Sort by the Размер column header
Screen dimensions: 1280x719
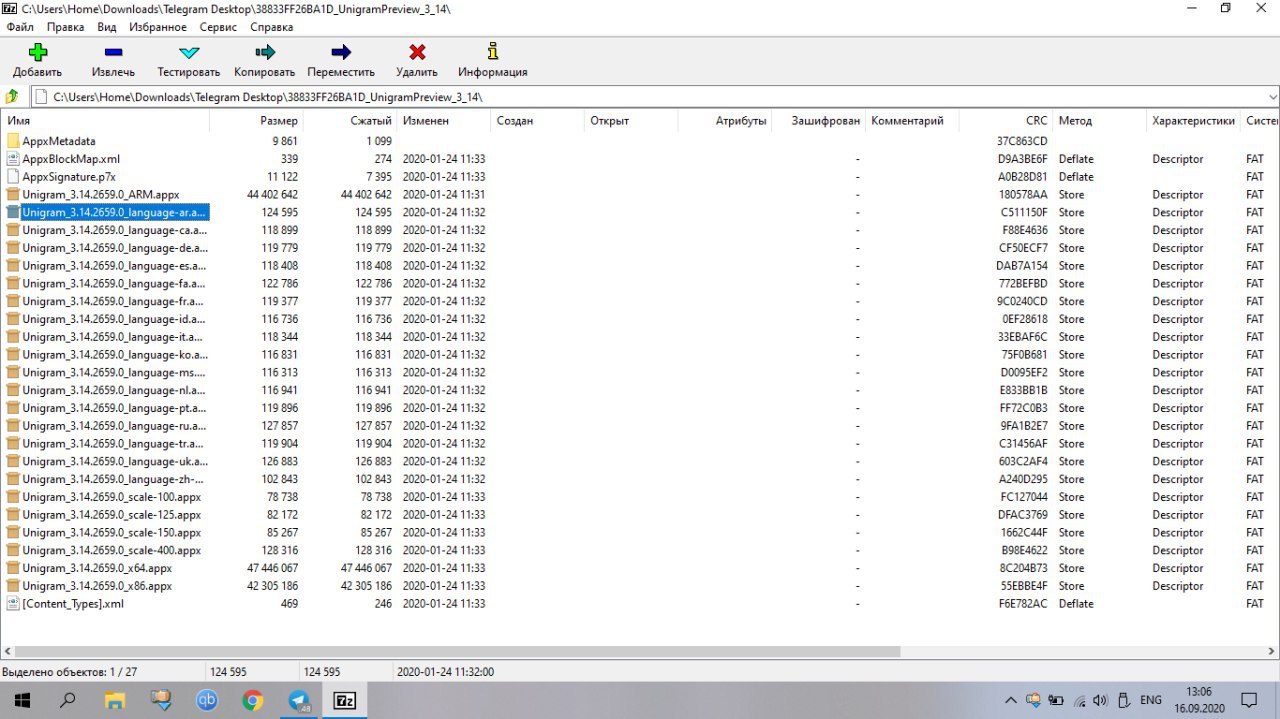256,121
